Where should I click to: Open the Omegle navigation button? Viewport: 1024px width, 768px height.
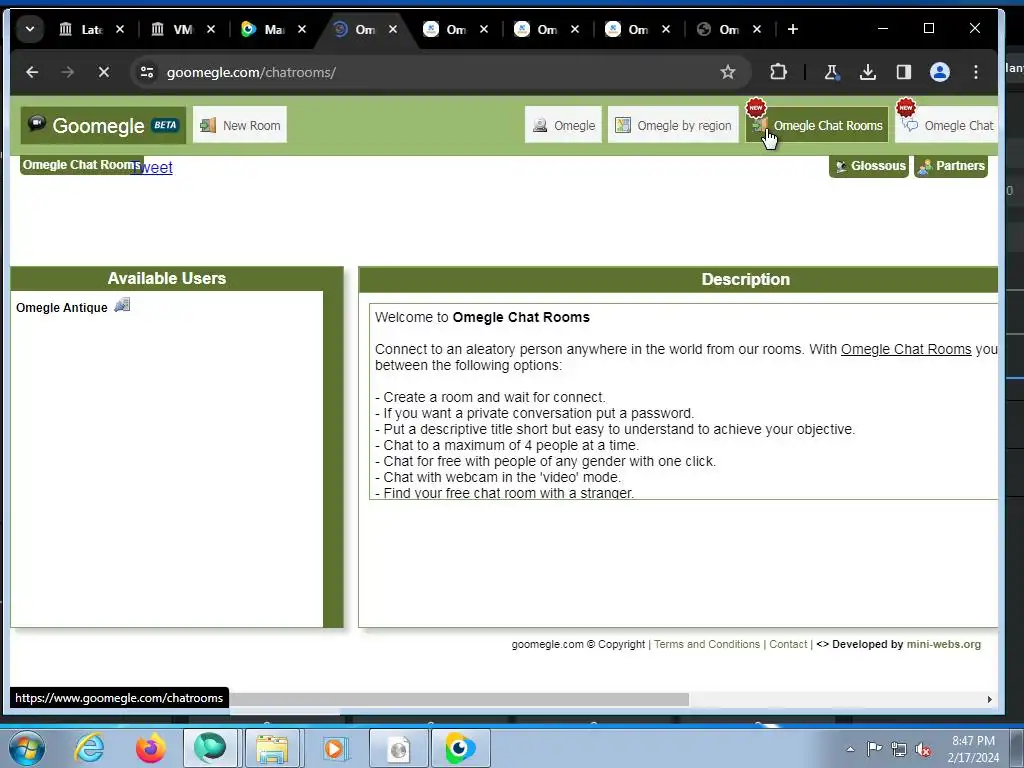[563, 125]
